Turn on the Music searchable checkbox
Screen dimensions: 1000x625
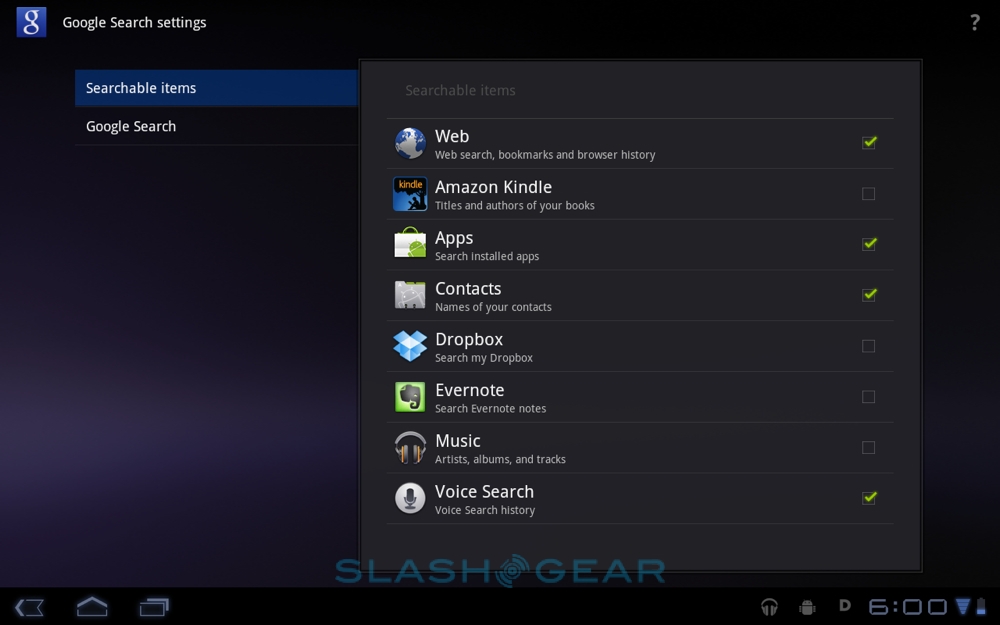click(869, 448)
